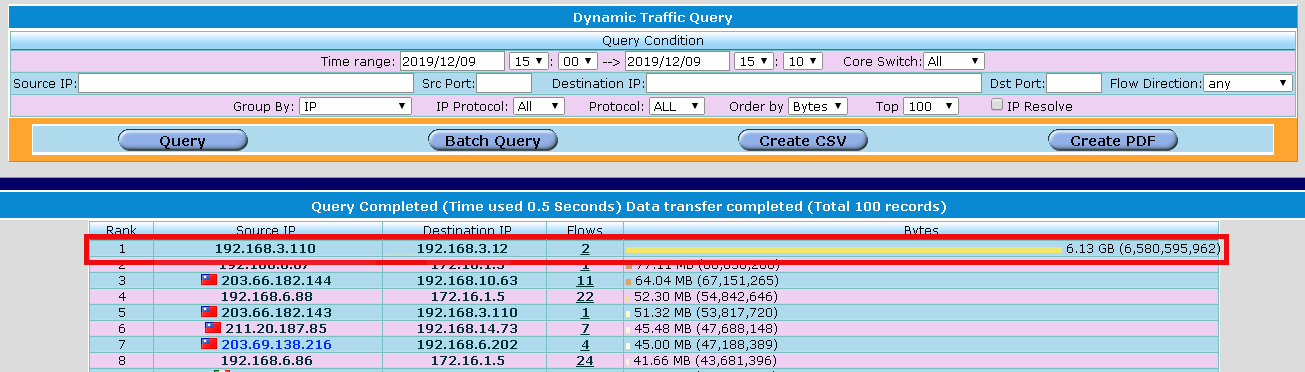Open the start hour dropdown showing 15
The height and width of the screenshot is (372, 1305).
point(529,61)
